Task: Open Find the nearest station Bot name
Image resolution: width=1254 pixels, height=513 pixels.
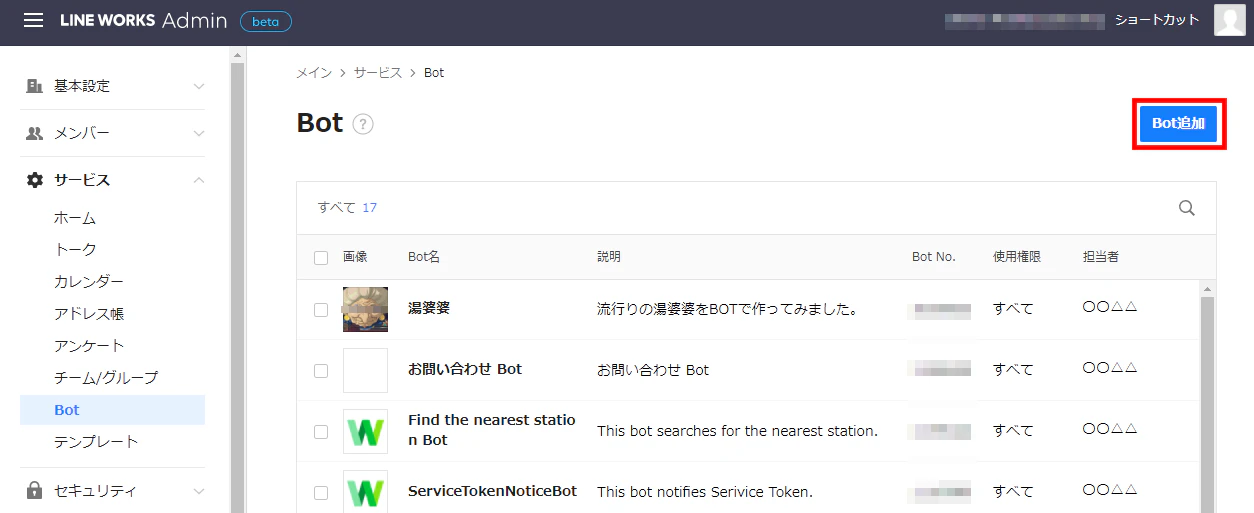Action: [x=492, y=430]
